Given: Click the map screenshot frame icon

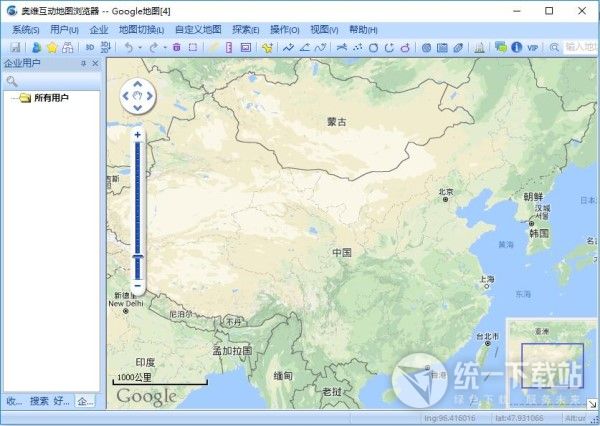Looking at the screenshot, I should 246,47.
